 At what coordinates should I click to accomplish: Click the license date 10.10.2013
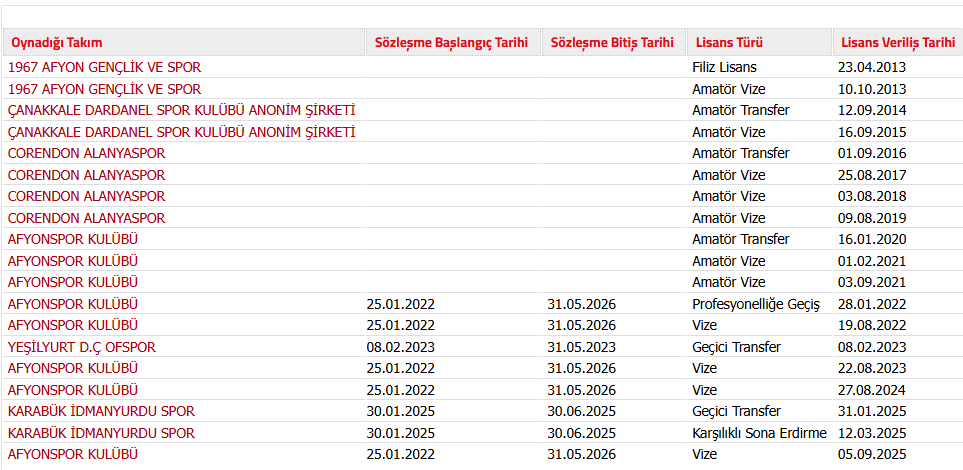pos(872,89)
